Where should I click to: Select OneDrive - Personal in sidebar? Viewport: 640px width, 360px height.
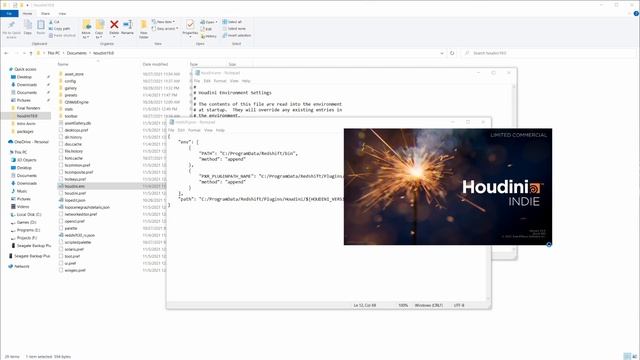click(x=31, y=142)
